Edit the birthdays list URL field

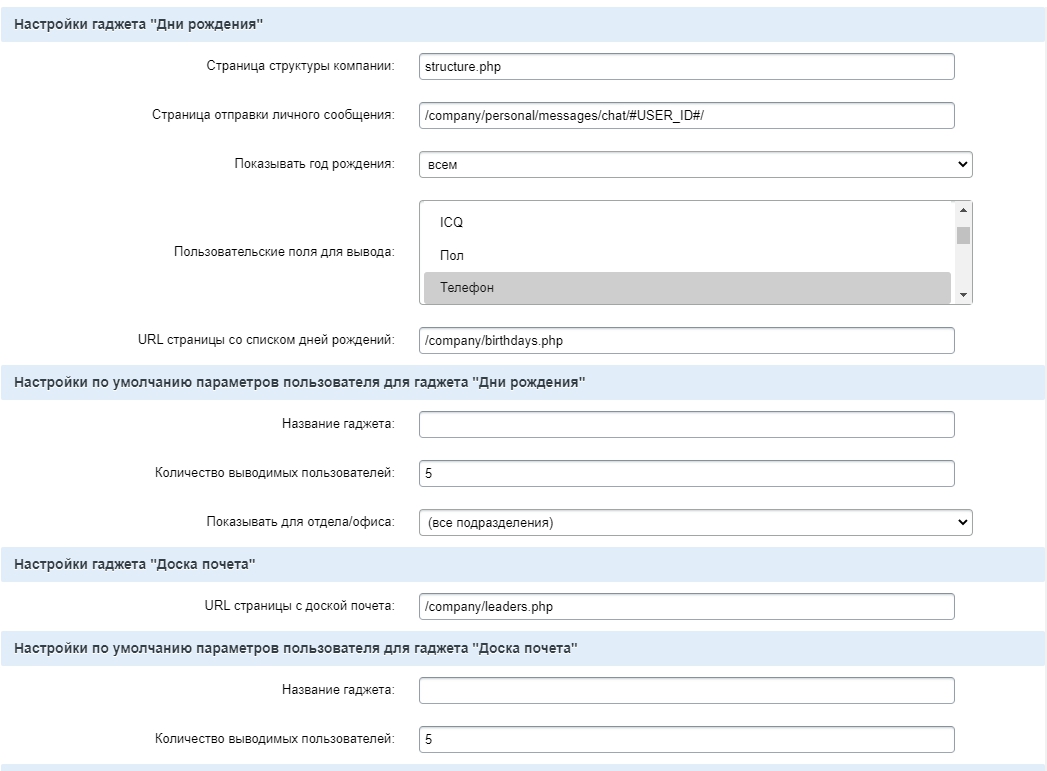(686, 340)
